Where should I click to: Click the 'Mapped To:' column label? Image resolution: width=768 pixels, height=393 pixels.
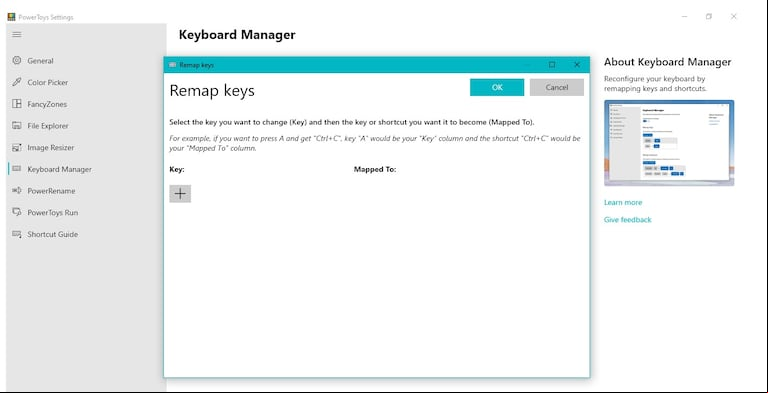click(x=375, y=170)
